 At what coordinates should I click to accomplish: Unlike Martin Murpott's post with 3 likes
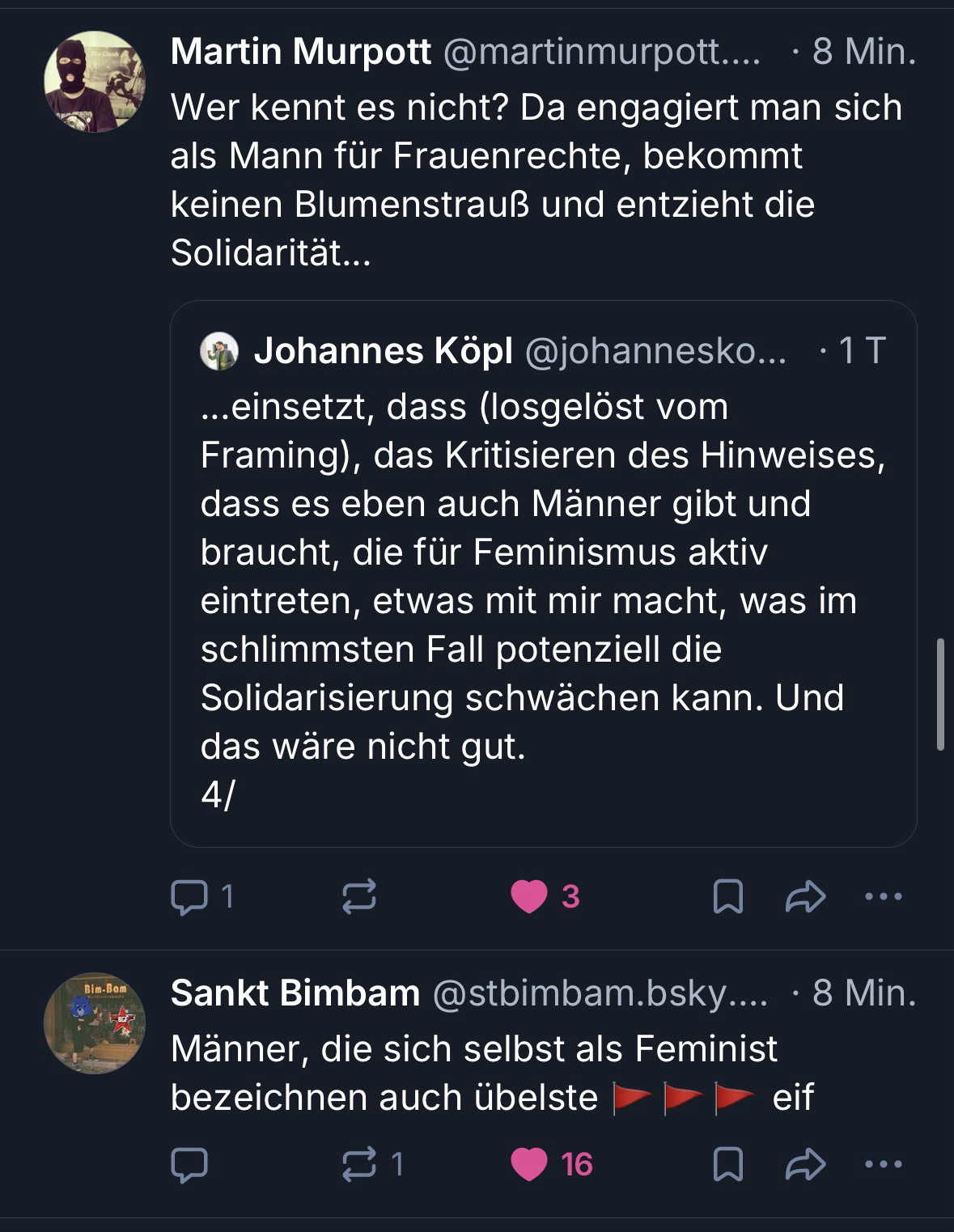pos(529,897)
